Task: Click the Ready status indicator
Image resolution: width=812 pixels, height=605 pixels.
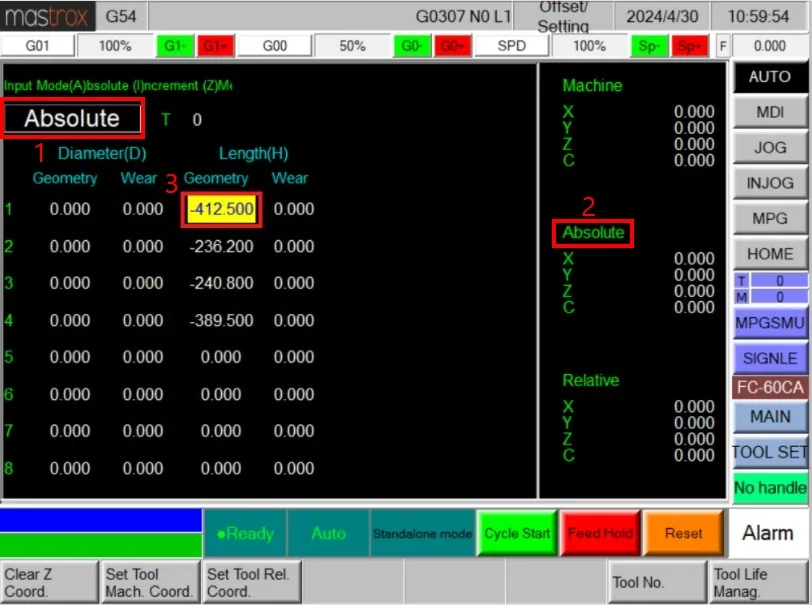Action: point(245,533)
